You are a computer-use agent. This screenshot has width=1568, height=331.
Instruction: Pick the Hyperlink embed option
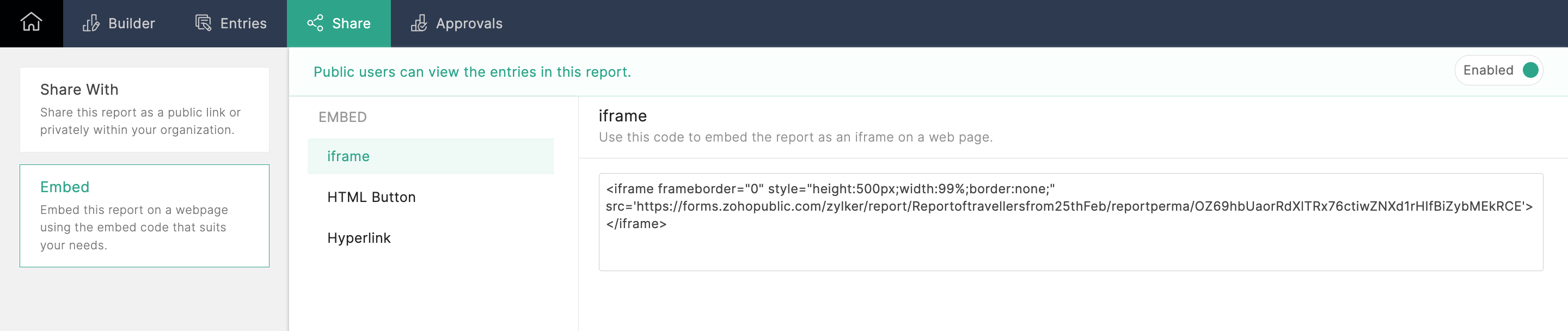coord(359,238)
